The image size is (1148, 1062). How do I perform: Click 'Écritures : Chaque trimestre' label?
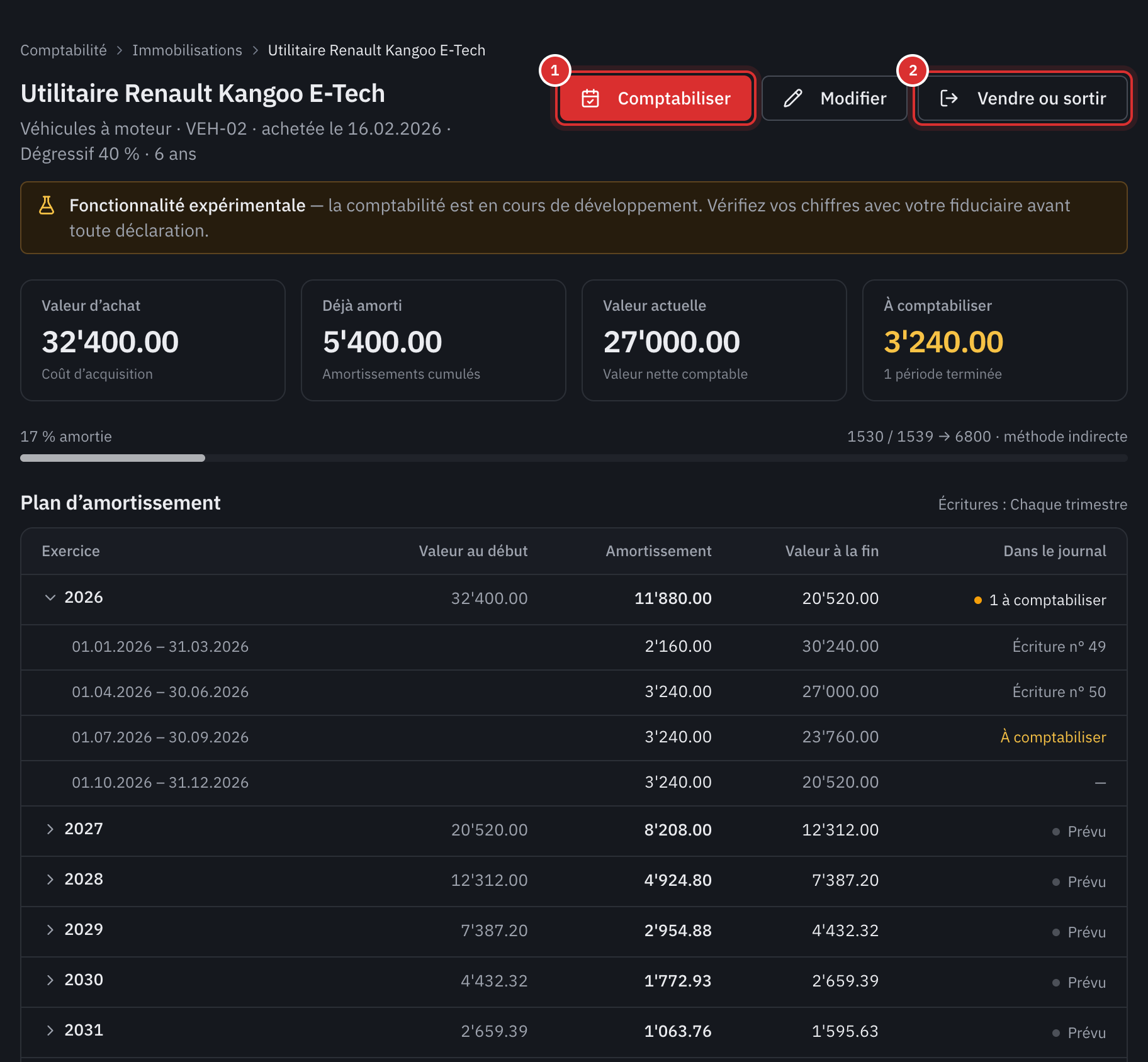point(1032,505)
